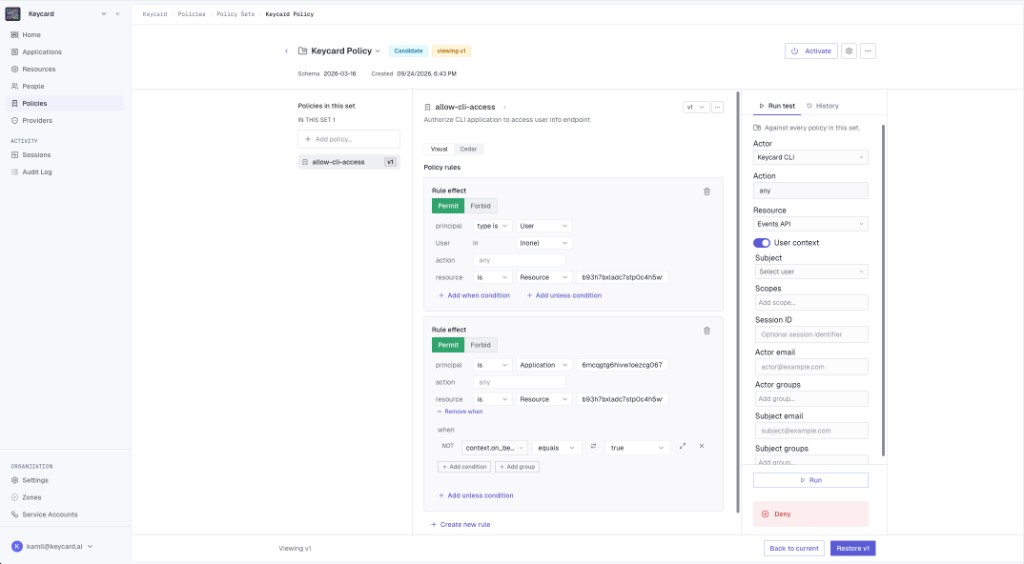Screen dimensions: 1024x564
Task: Click the Add condition button
Action: pyautogui.click(x=464, y=467)
